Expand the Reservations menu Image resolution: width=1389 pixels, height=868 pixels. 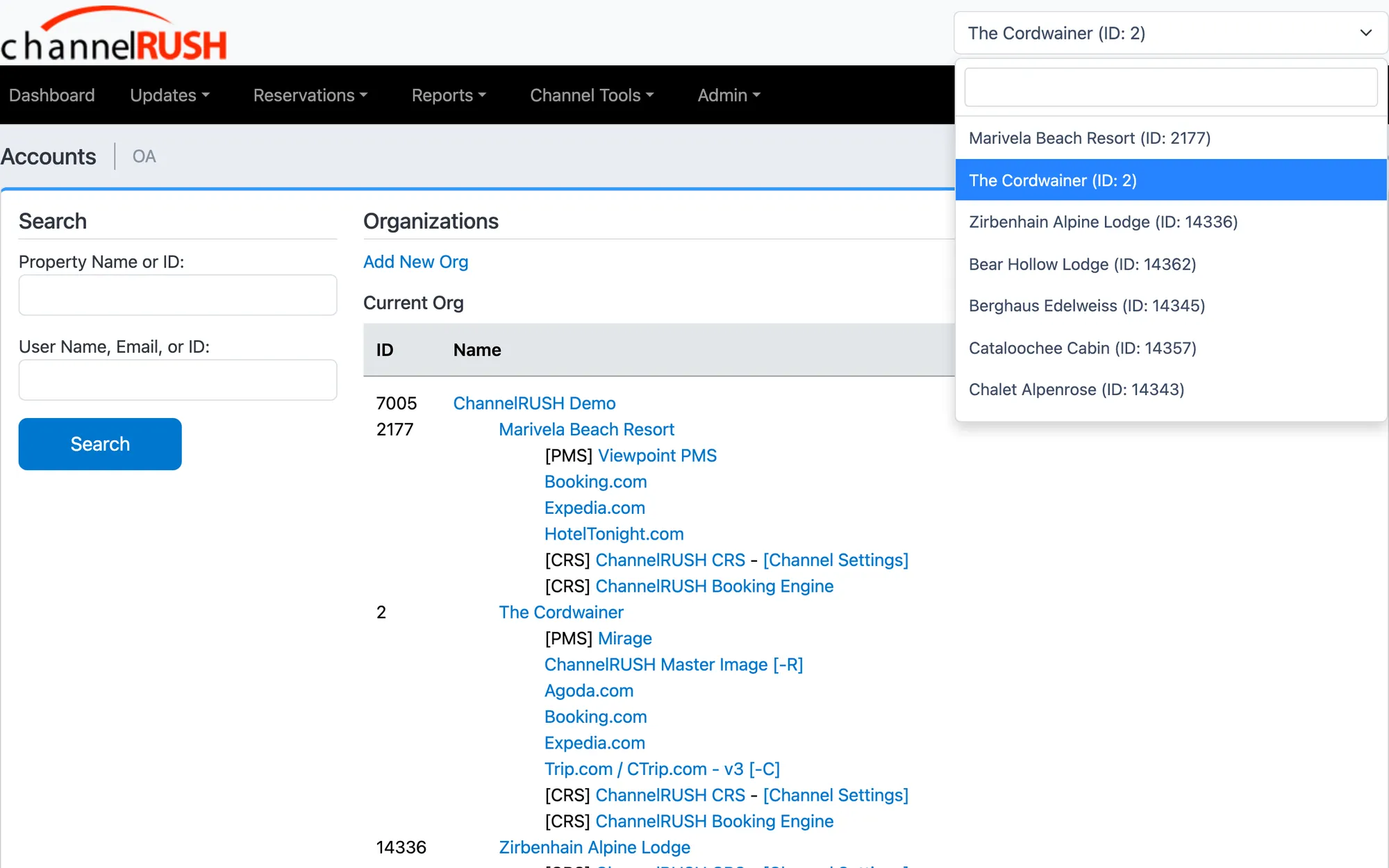pos(310,95)
